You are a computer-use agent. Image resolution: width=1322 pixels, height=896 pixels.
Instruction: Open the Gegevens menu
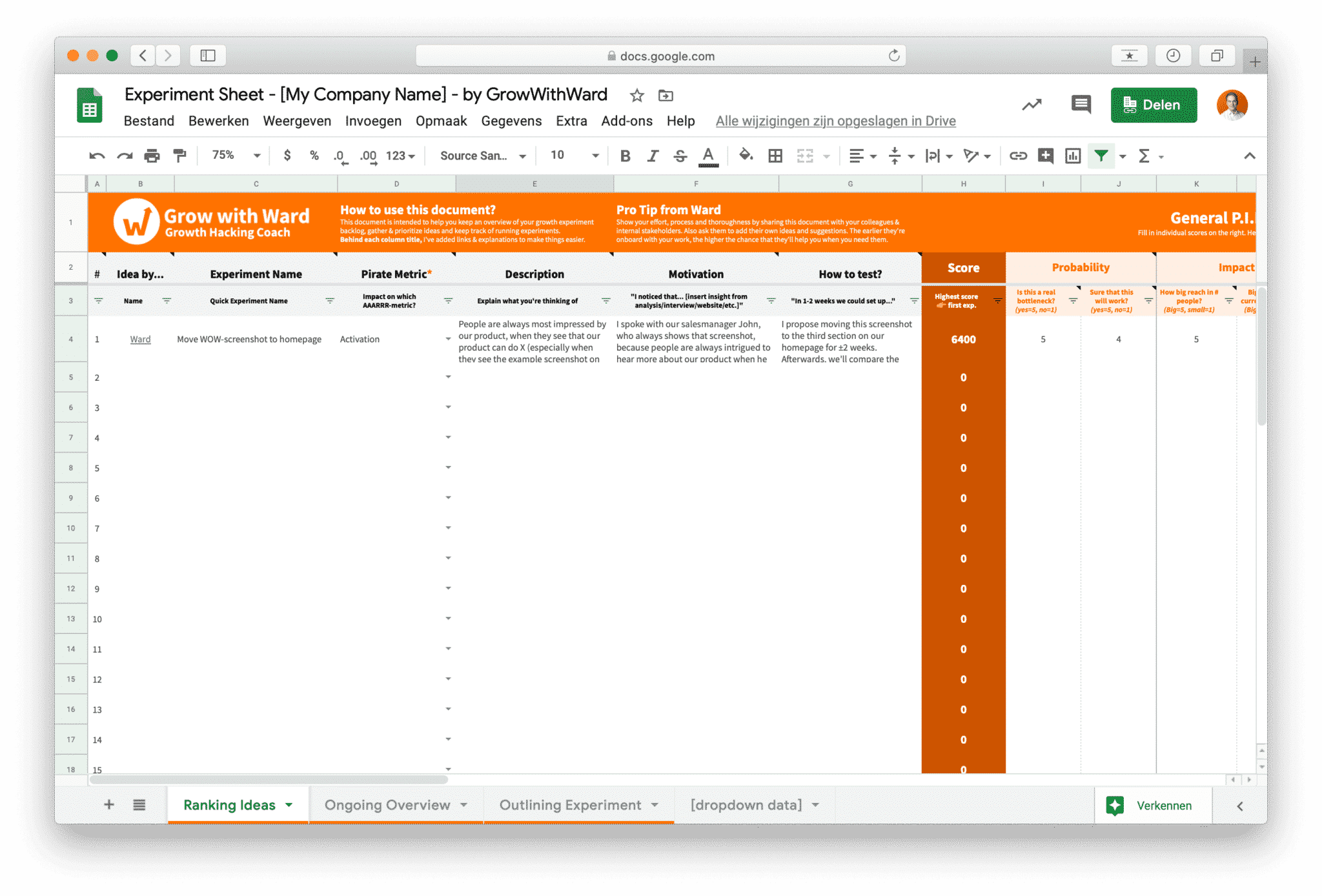[x=511, y=121]
